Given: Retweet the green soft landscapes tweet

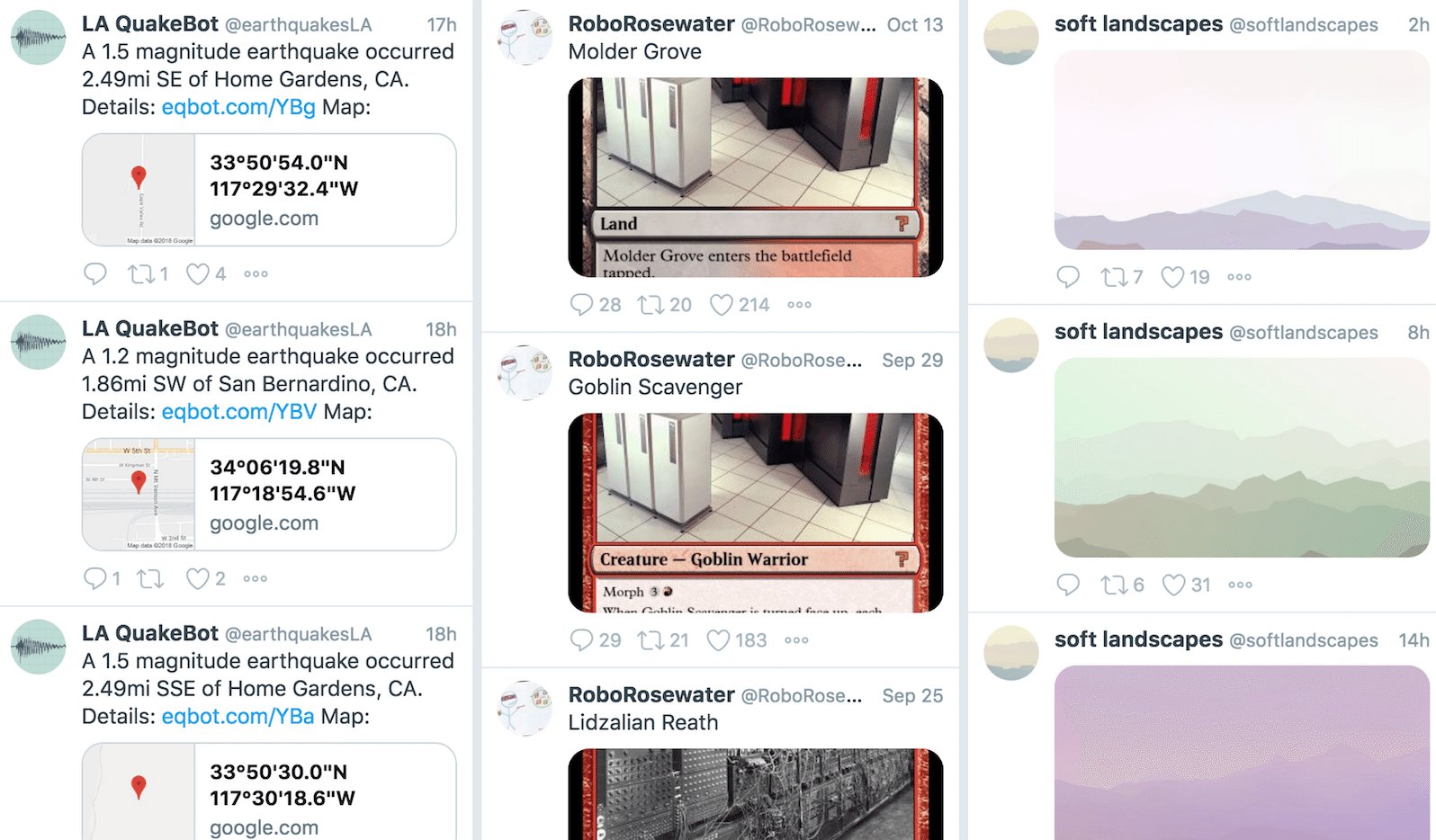Looking at the screenshot, I should coord(1114,585).
